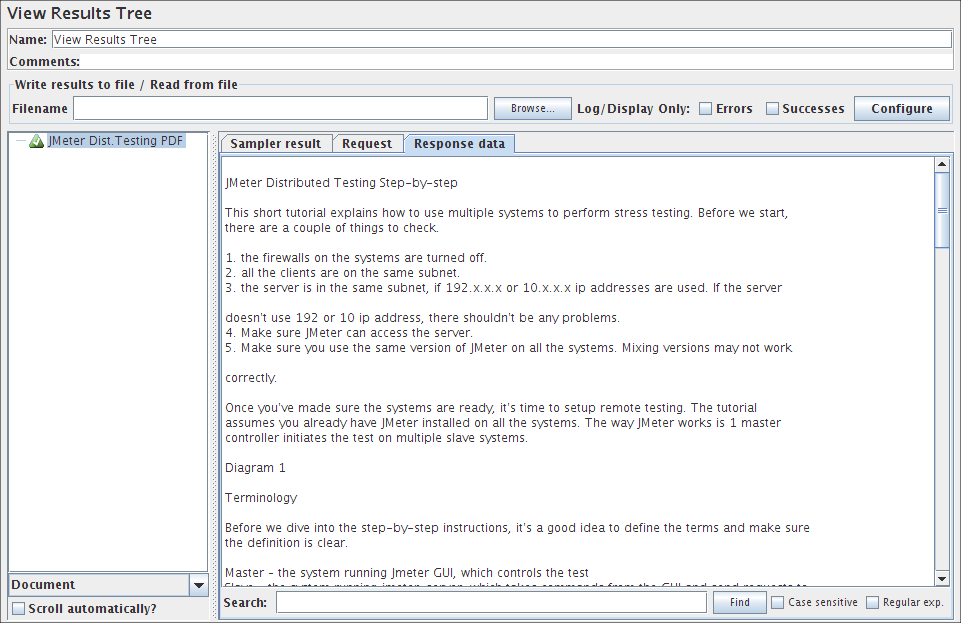The image size is (961, 623).
Task: Tick the Case sensitive search option
Action: click(x=777, y=603)
